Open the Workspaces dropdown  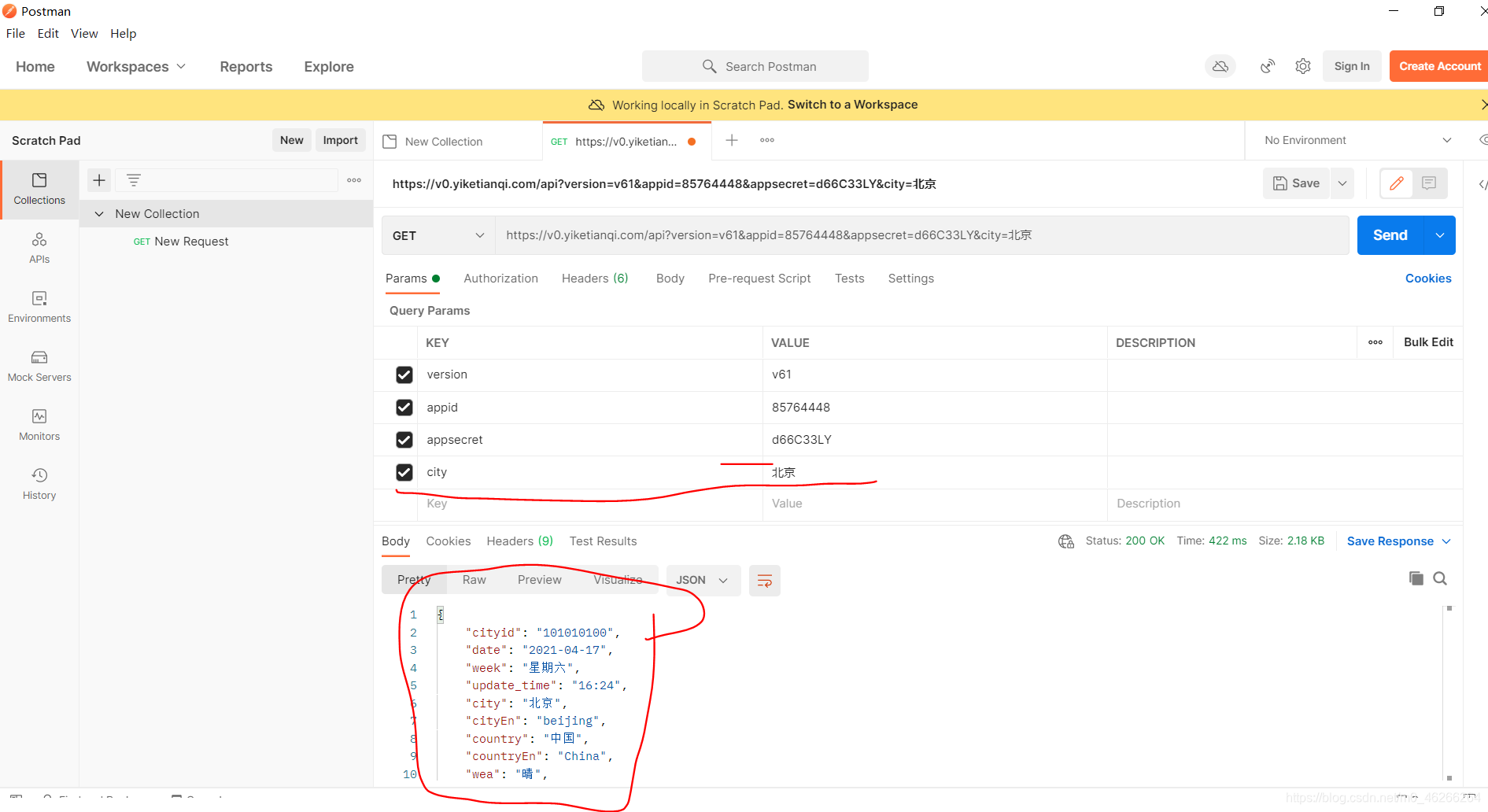point(136,67)
